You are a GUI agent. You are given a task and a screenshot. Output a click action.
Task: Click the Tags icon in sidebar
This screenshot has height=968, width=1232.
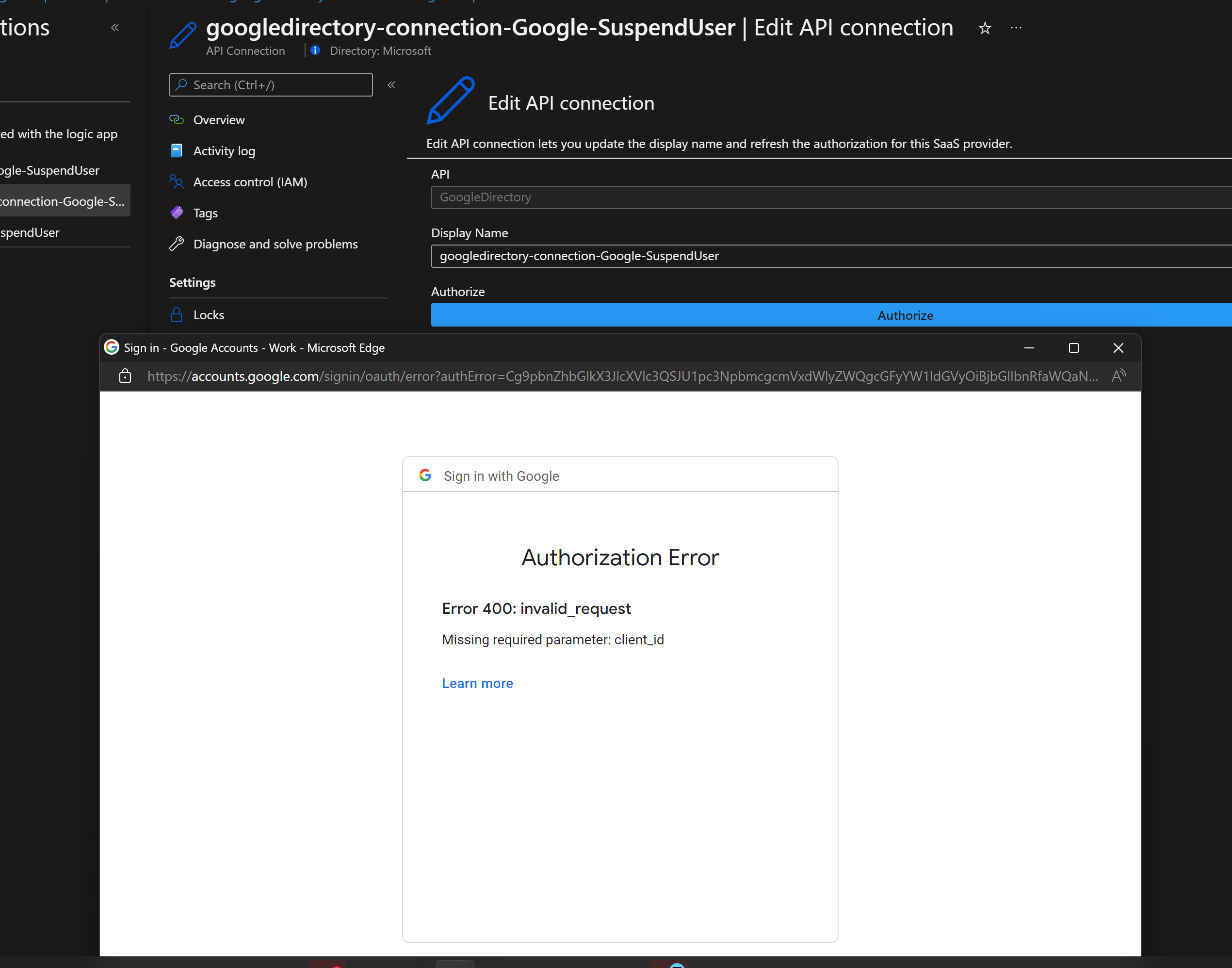(177, 213)
